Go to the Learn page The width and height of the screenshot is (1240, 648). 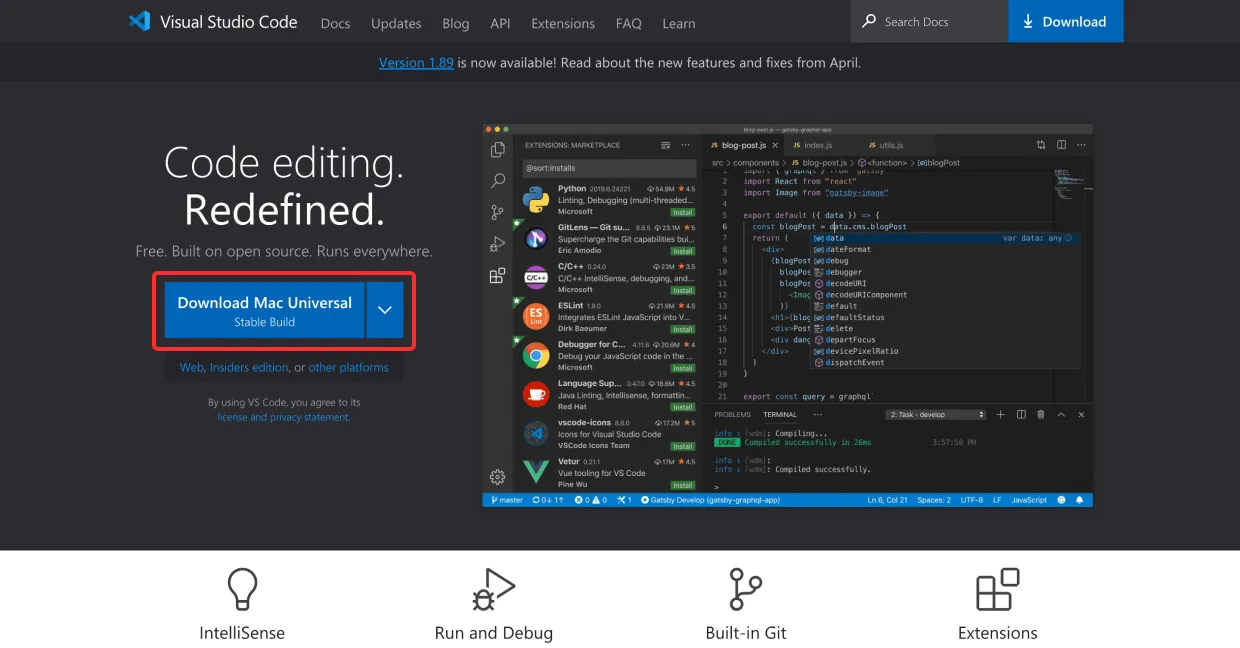click(678, 23)
